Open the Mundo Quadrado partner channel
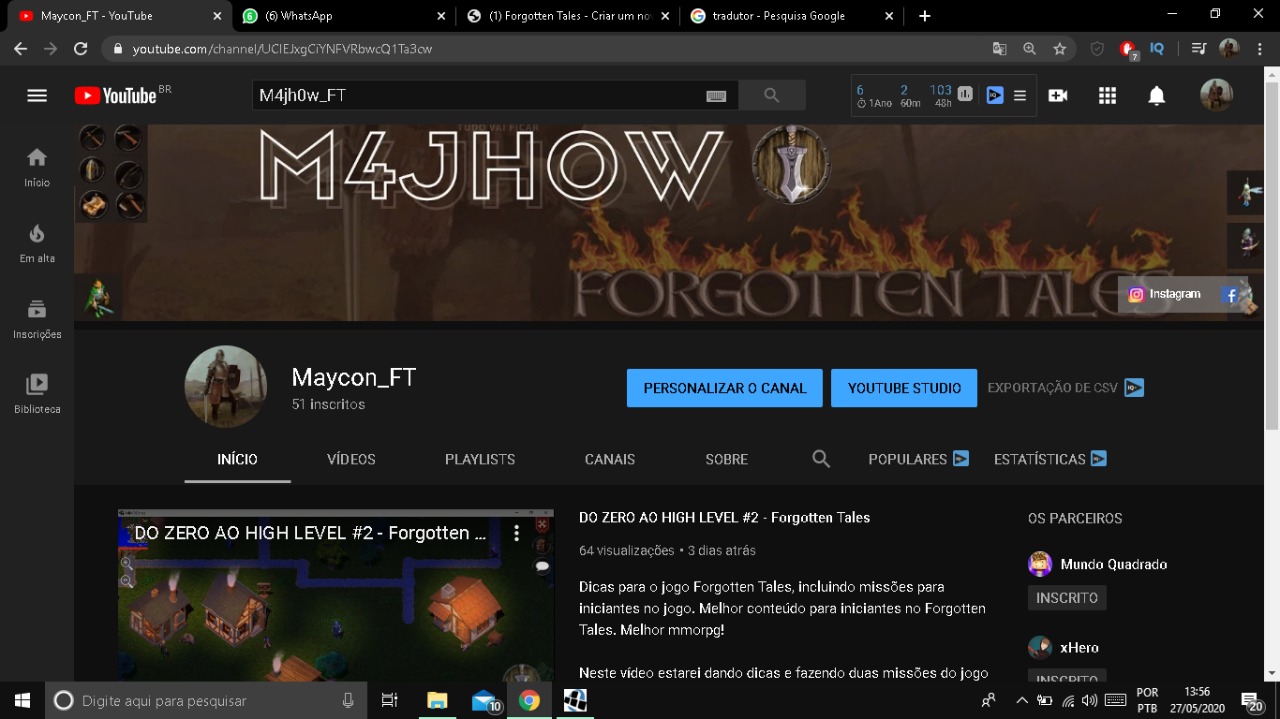This screenshot has height=719, width=1280. coord(1098,564)
